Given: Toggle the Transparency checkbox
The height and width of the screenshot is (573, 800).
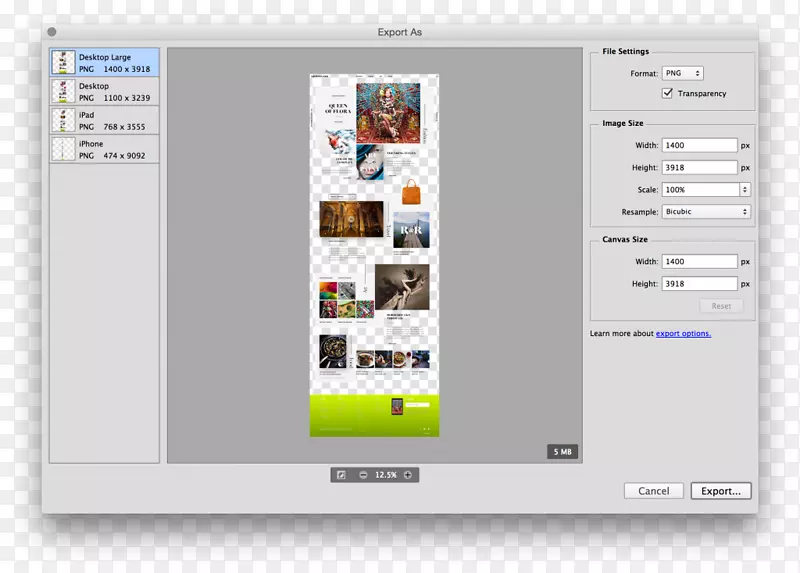Looking at the screenshot, I should [x=667, y=93].
